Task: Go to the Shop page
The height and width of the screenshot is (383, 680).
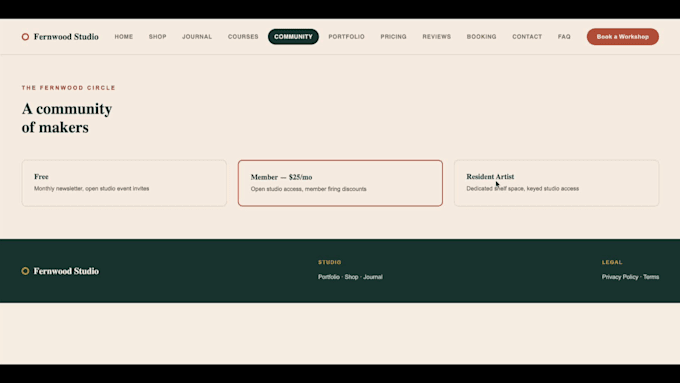Action: (x=157, y=37)
